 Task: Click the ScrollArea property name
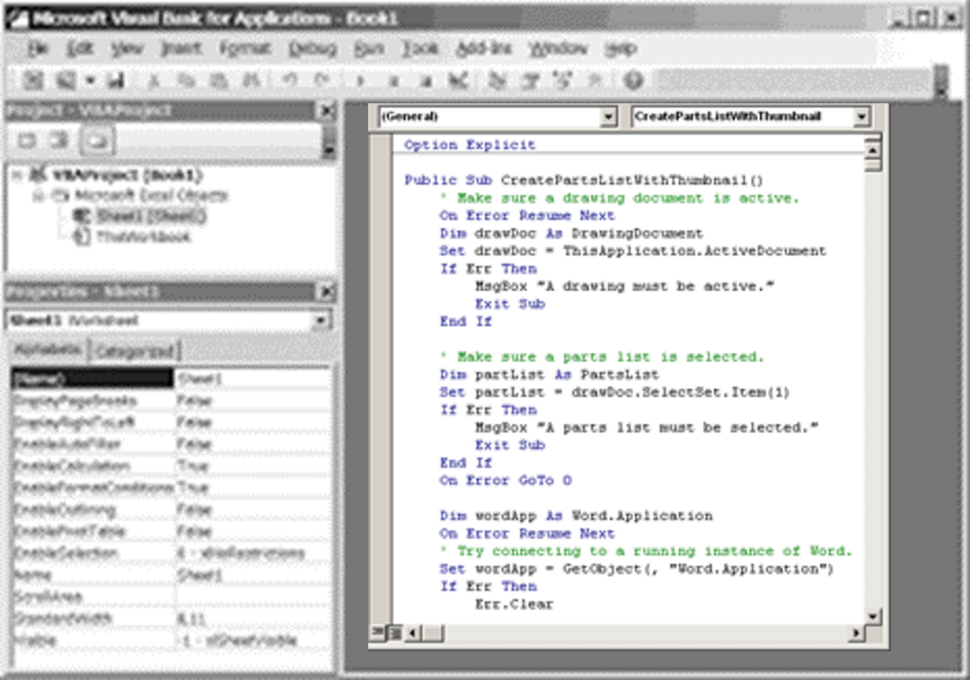[x=48, y=596]
